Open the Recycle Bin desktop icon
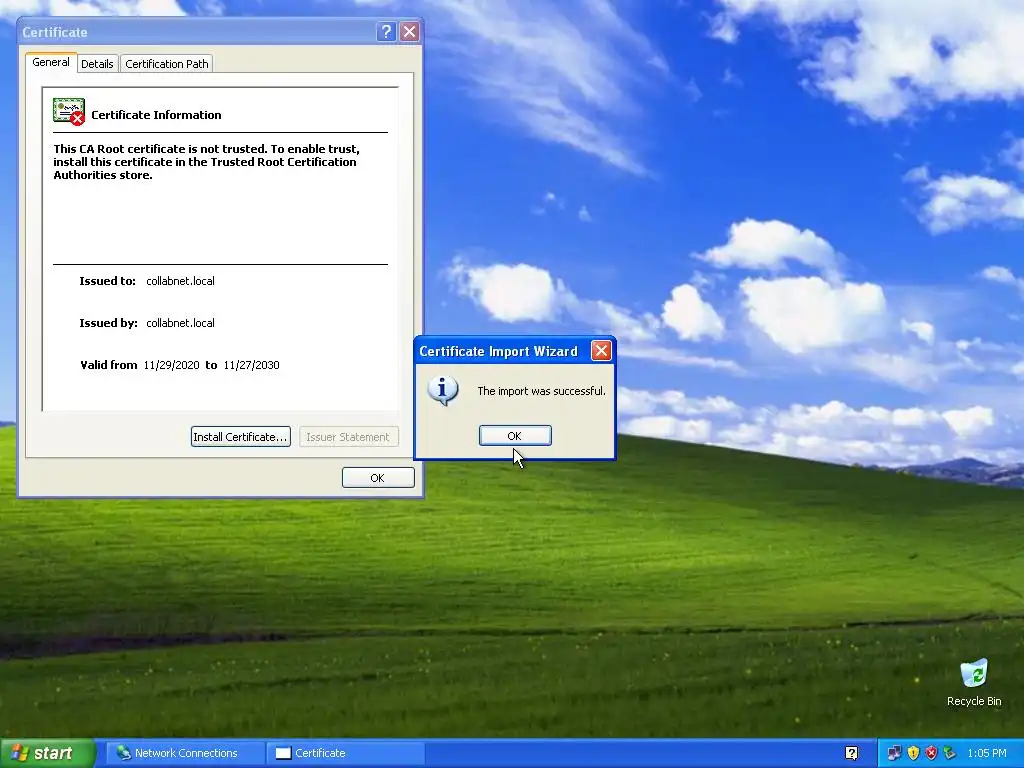Image resolution: width=1024 pixels, height=768 pixels. (x=974, y=683)
